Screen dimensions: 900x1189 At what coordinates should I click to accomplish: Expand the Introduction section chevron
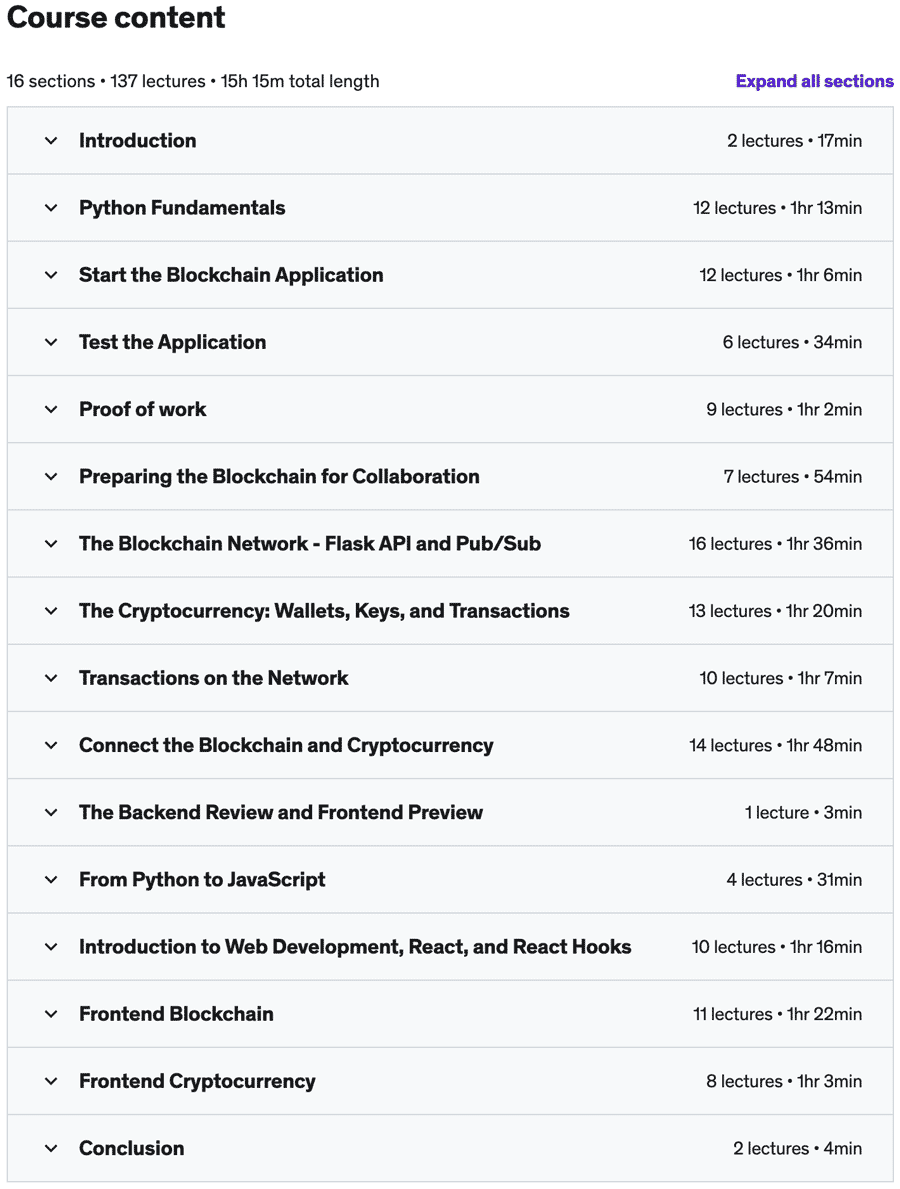[51, 141]
